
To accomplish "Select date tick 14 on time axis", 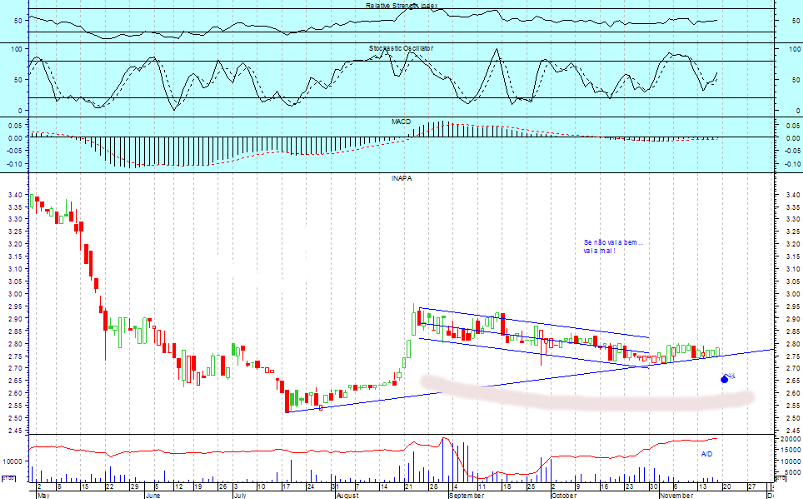I will pyautogui.click(x=384, y=487).
